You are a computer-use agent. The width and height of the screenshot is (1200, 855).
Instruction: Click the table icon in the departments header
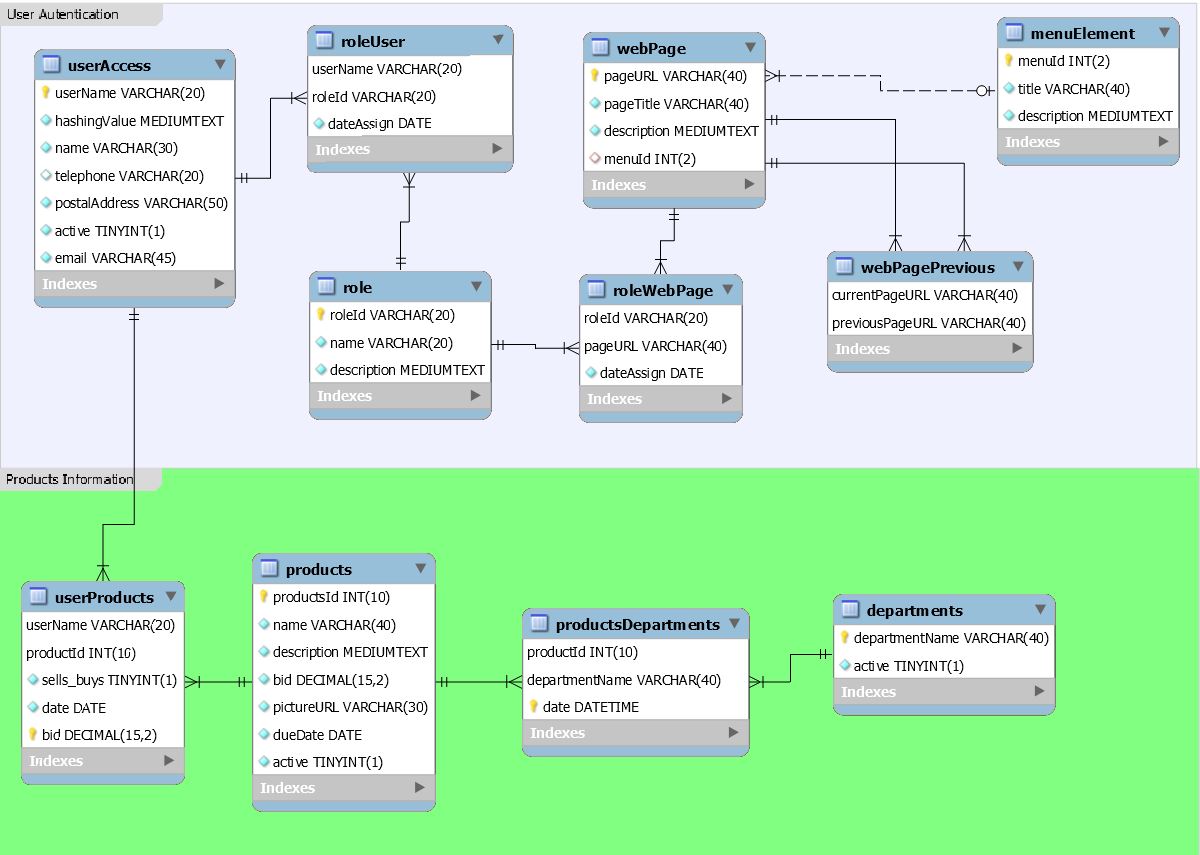(849, 610)
